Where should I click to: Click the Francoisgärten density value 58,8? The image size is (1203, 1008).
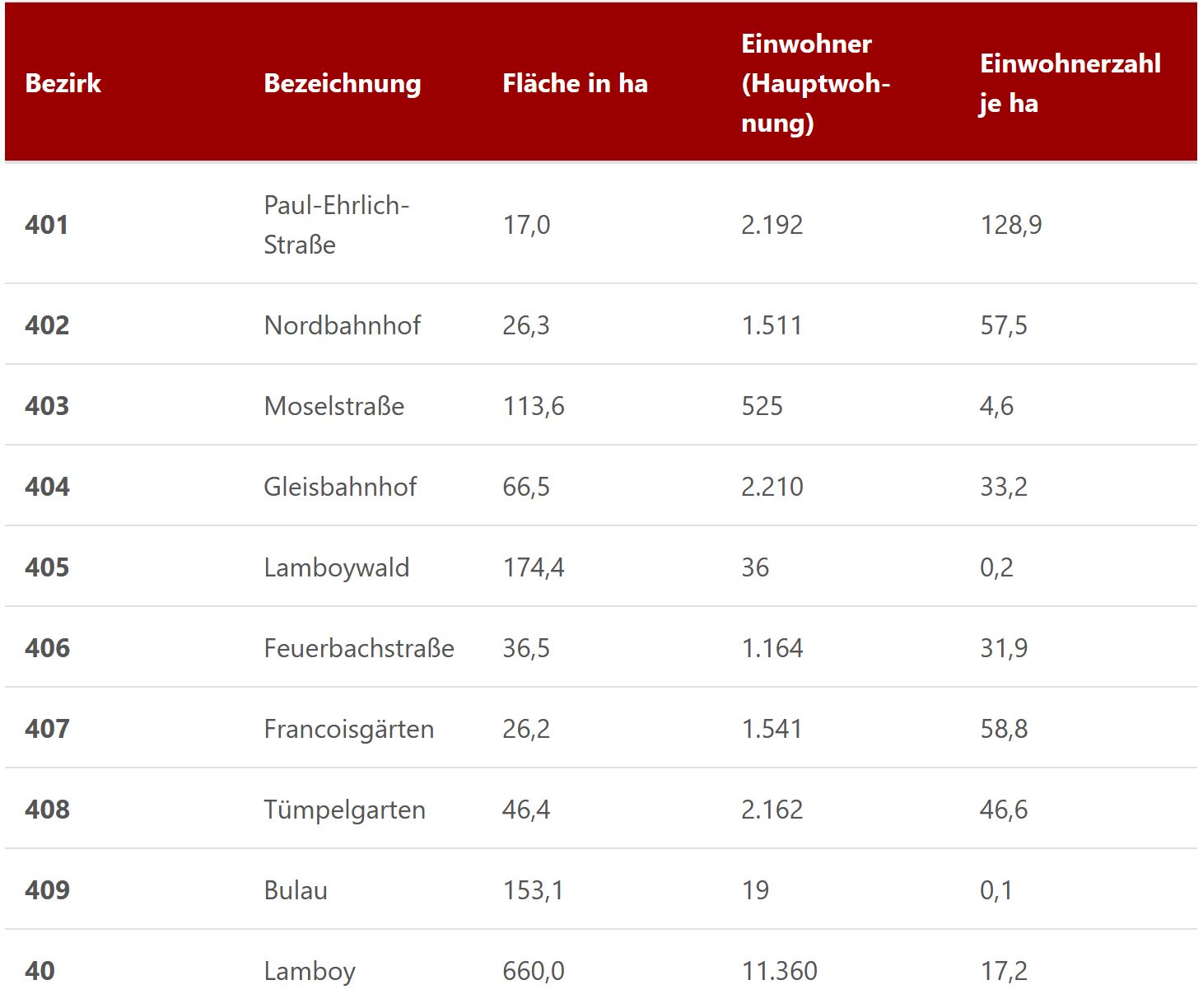[x=1004, y=729]
